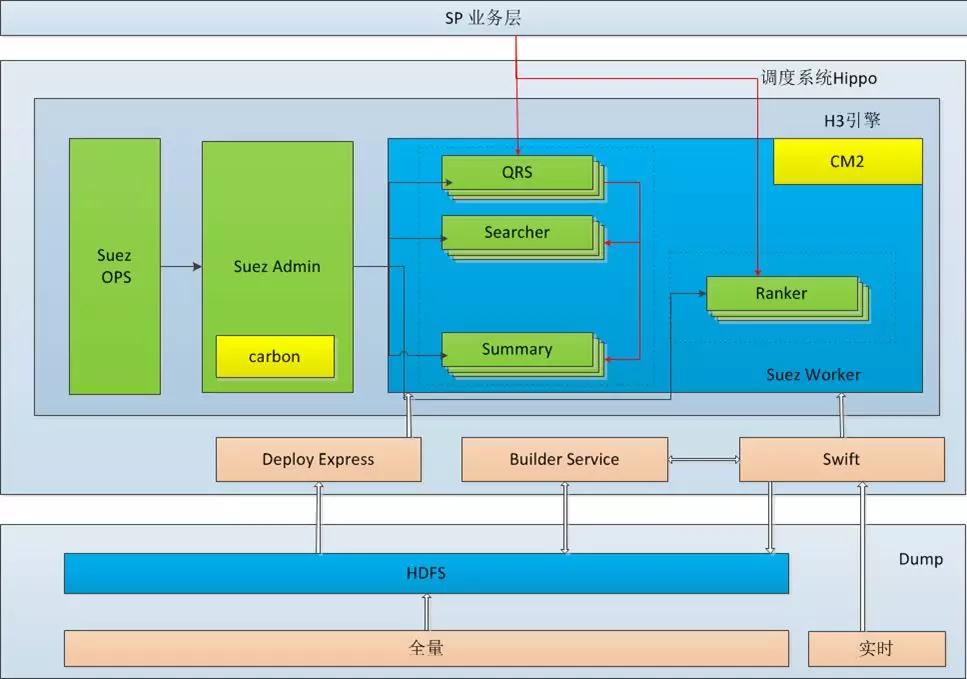Click the Suez OPS block
The width and height of the screenshot is (967, 679).
(115, 266)
